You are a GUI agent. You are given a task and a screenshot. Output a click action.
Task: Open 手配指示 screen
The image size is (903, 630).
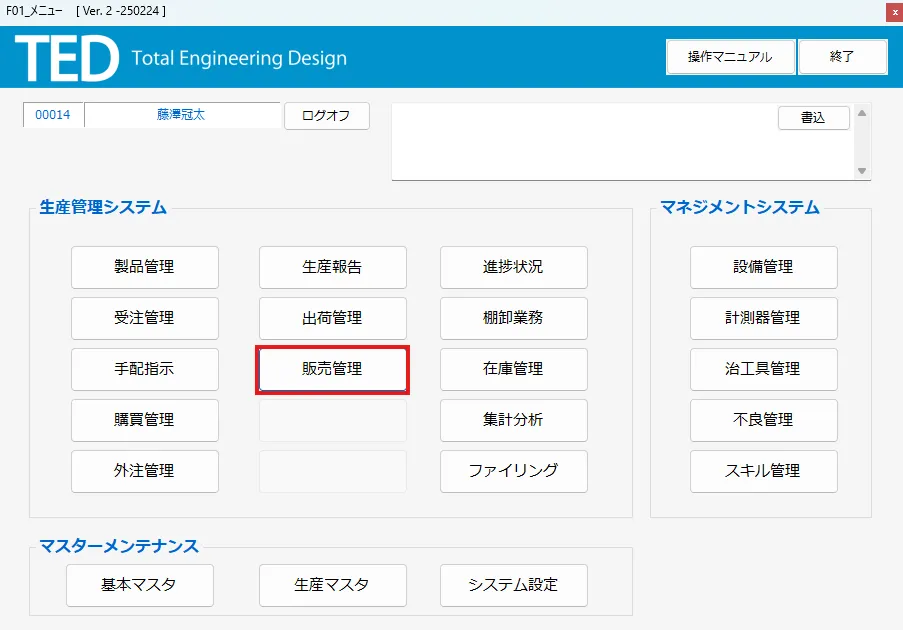click(145, 369)
